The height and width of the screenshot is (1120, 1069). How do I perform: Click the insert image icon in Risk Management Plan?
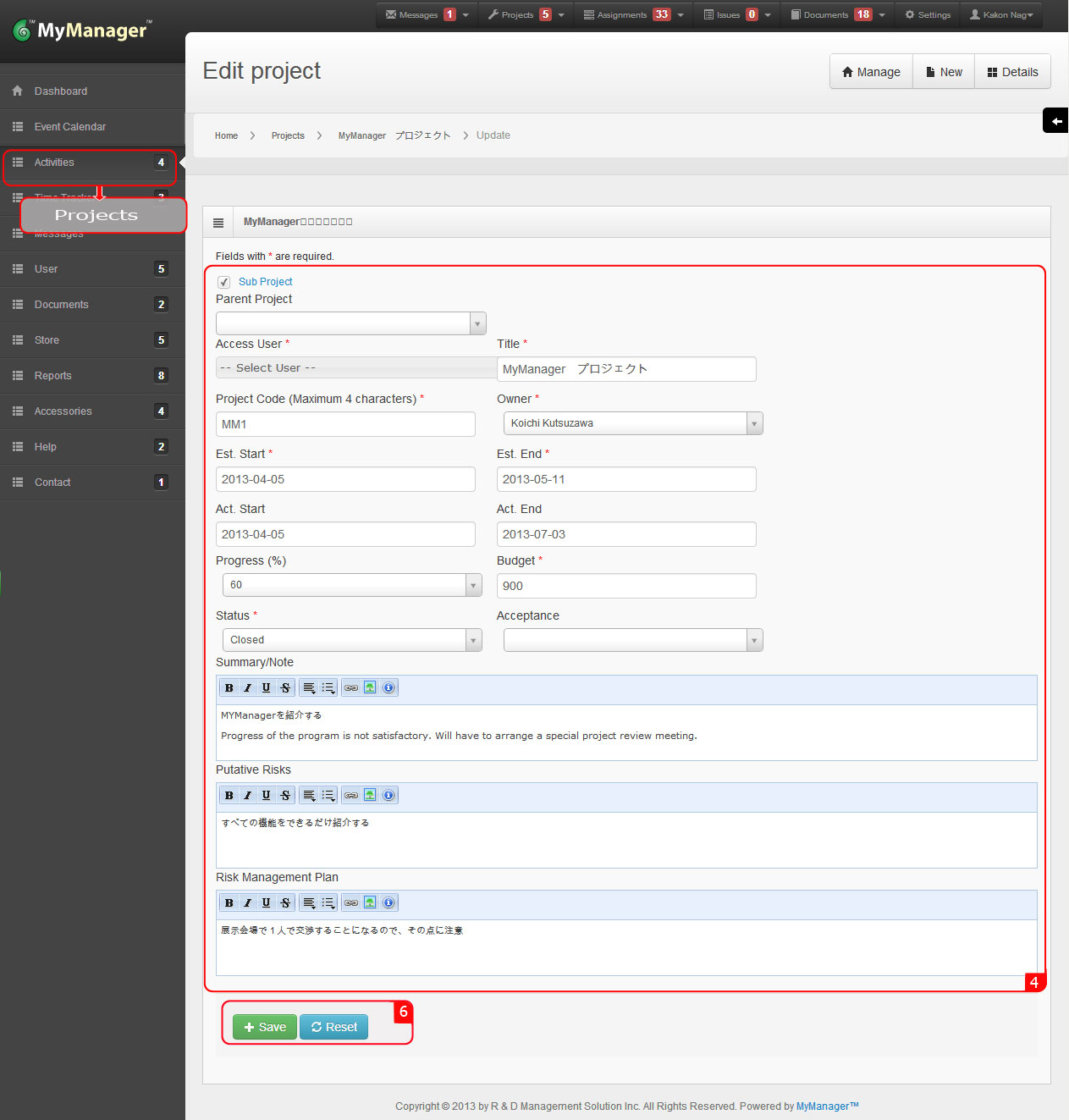pos(370,902)
